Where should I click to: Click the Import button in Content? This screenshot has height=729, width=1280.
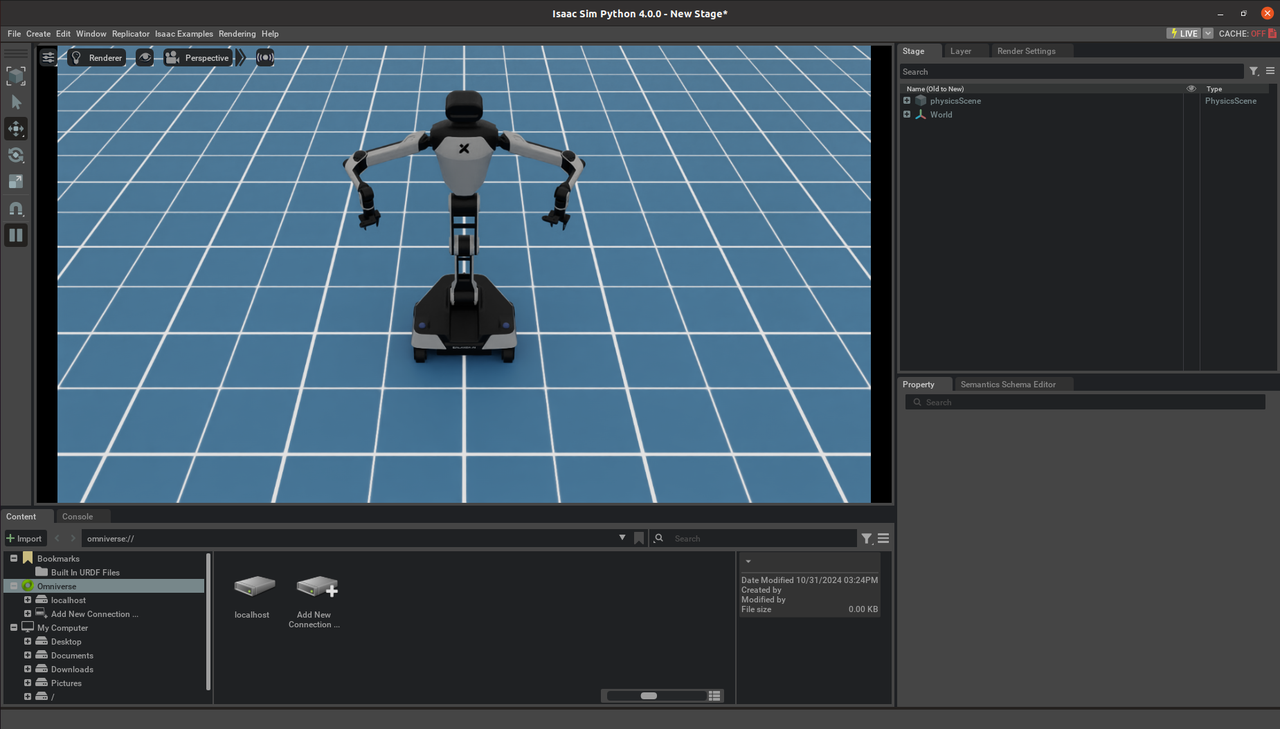(x=24, y=539)
